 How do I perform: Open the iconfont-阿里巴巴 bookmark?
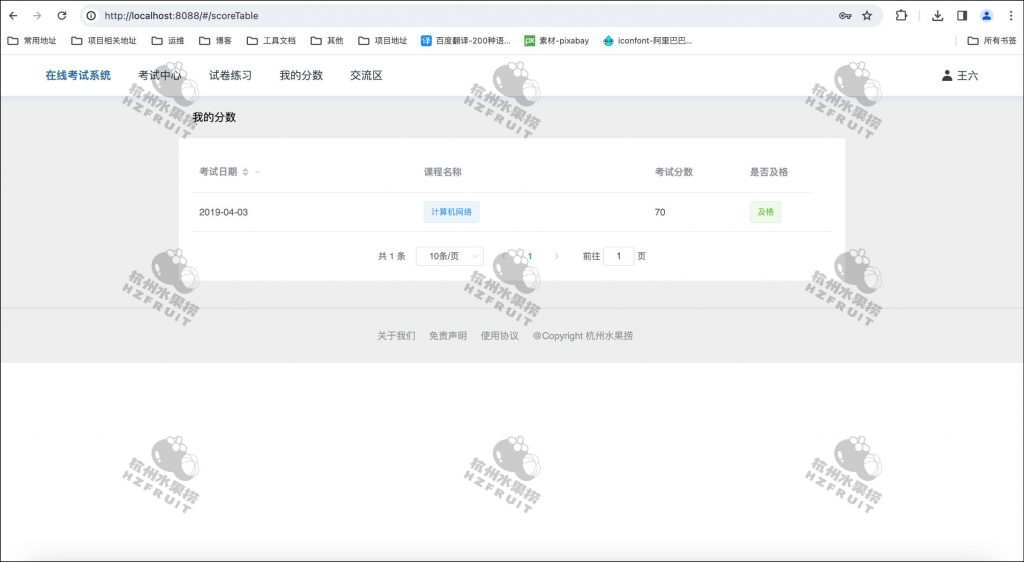[x=647, y=40]
